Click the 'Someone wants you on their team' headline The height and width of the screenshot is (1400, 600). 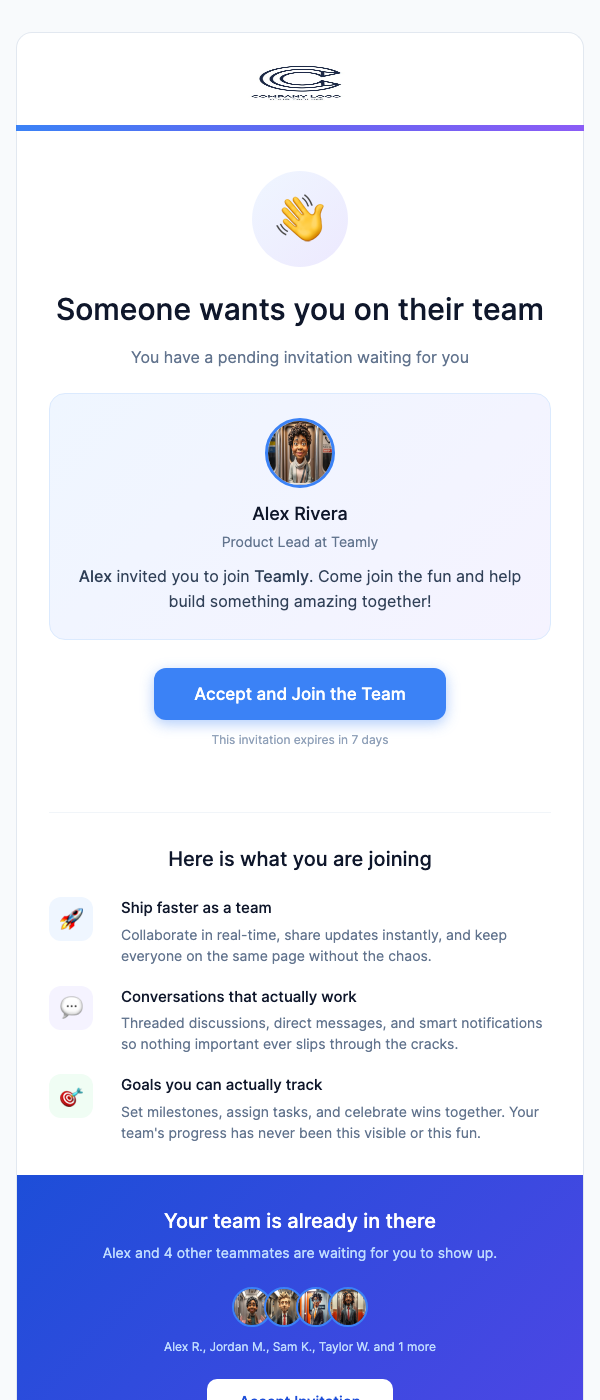pos(299,310)
